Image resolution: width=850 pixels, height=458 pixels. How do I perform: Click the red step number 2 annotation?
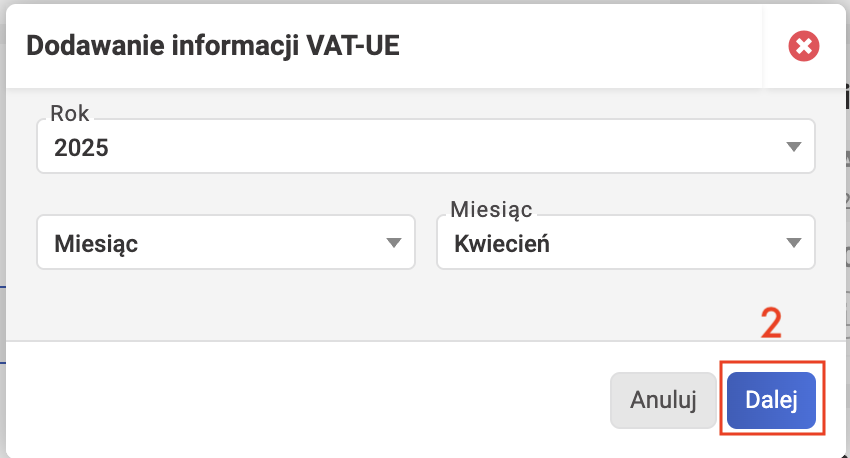point(771,323)
